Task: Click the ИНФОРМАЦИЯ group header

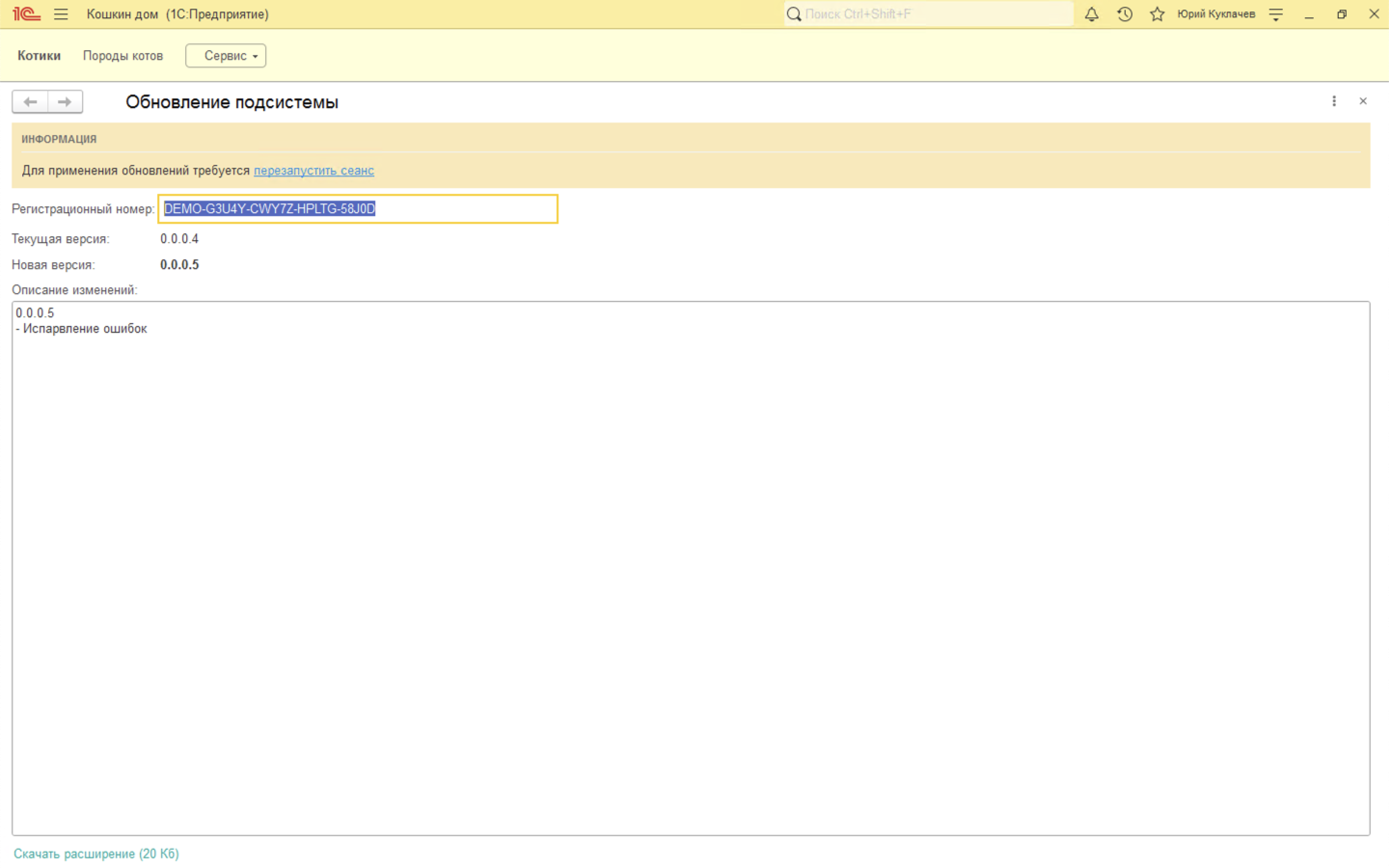Action: coord(59,139)
